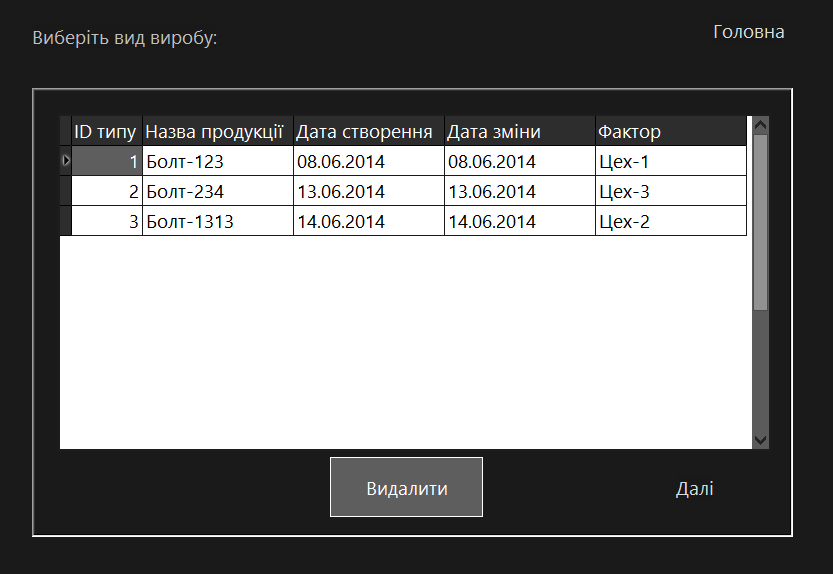The image size is (833, 574).
Task: Select ID cell with value 1
Action: coord(106,161)
